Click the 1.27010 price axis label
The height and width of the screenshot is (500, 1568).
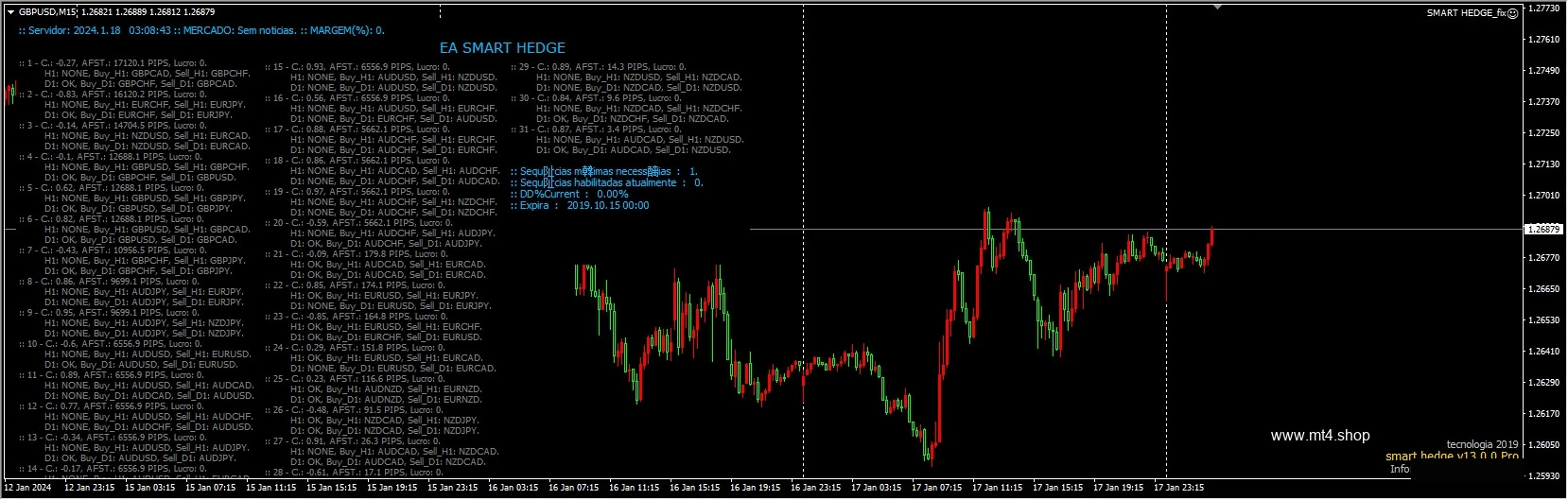click(x=1544, y=196)
